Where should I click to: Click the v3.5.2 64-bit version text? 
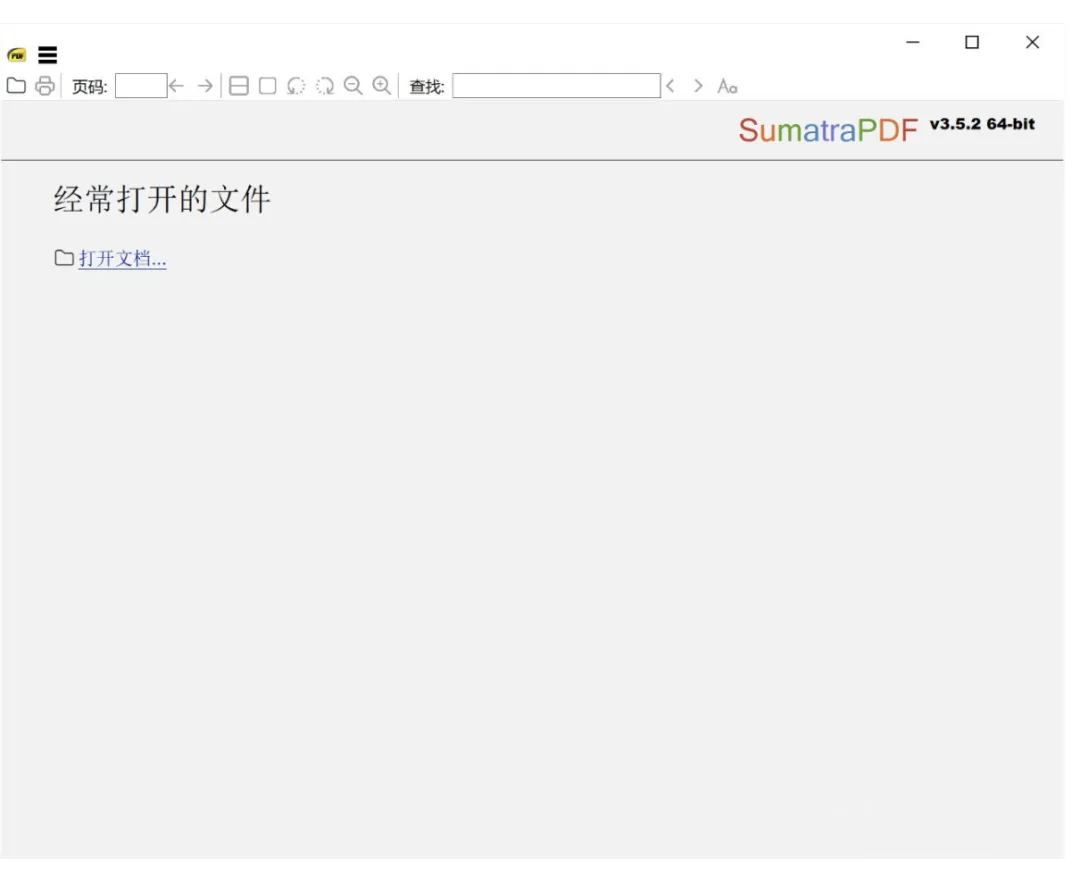[982, 124]
